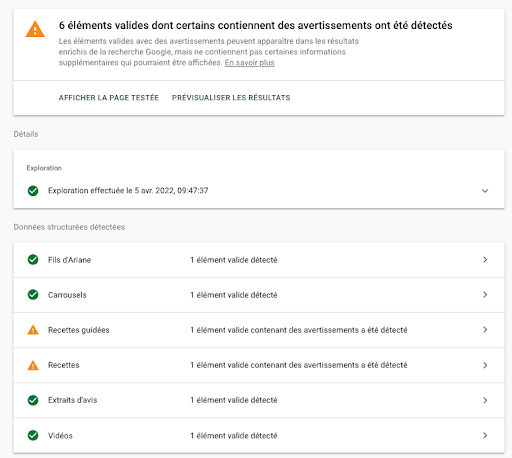Click green checkmark next to Extraits d'avis
The image size is (512, 458).
tap(33, 400)
